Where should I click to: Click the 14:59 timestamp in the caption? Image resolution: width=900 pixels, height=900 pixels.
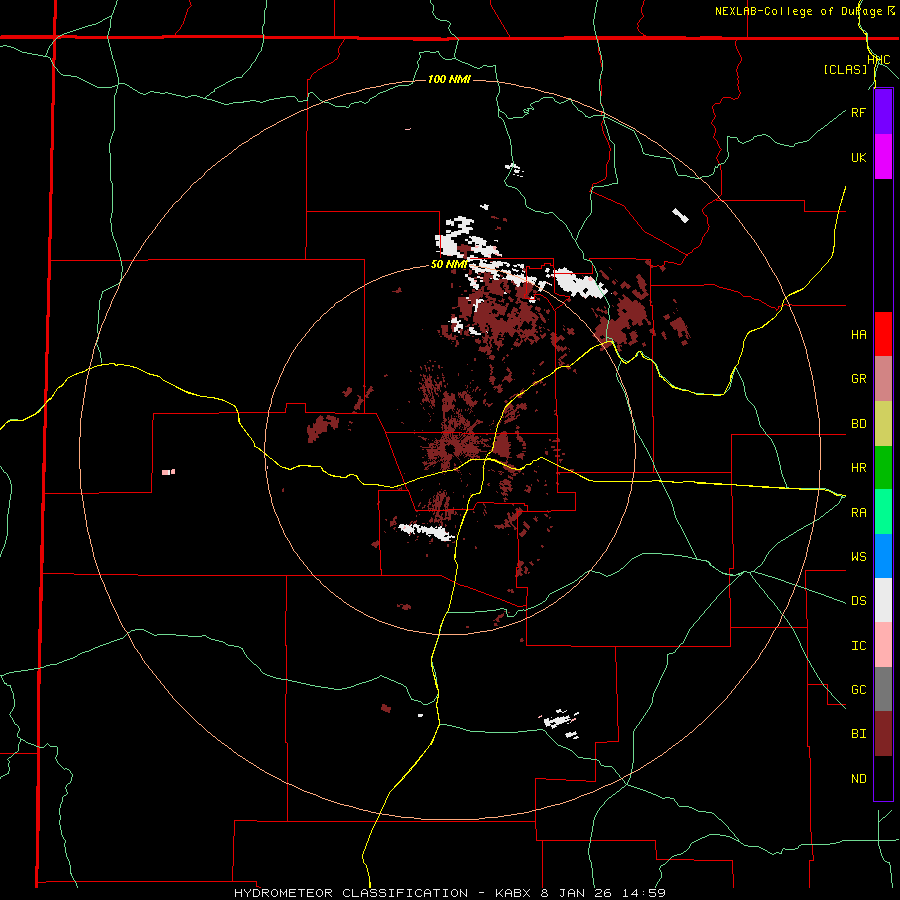(x=646, y=893)
